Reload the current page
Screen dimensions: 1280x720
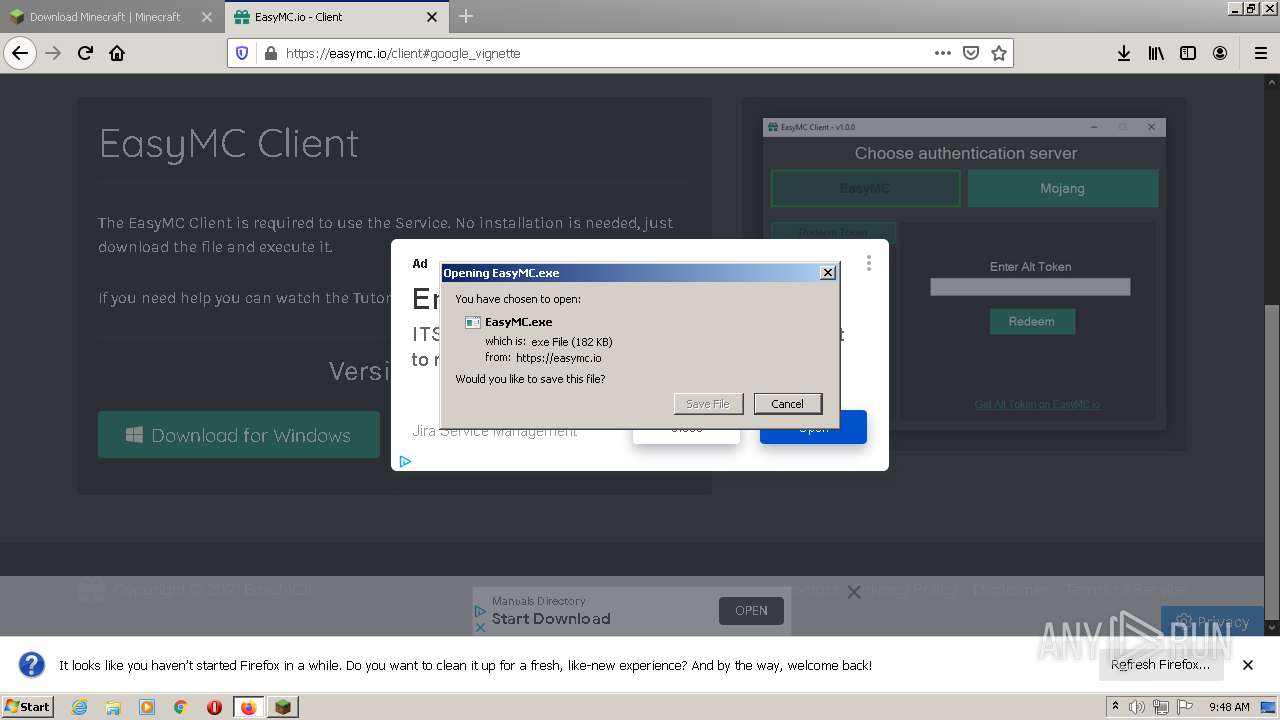tap(85, 53)
